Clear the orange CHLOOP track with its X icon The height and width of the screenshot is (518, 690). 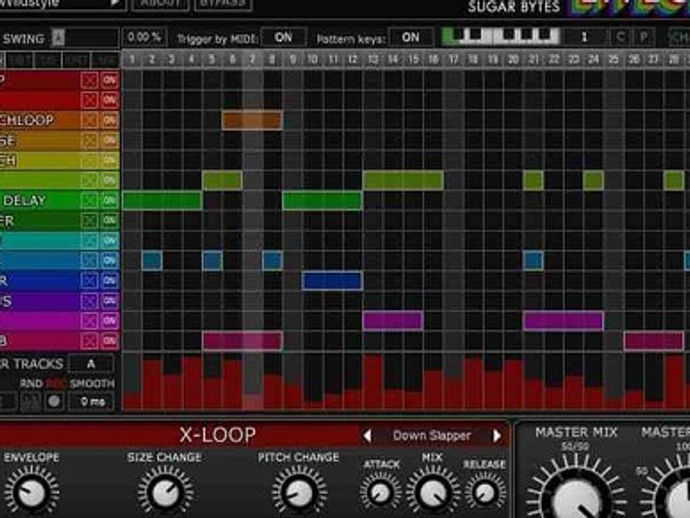(89, 120)
